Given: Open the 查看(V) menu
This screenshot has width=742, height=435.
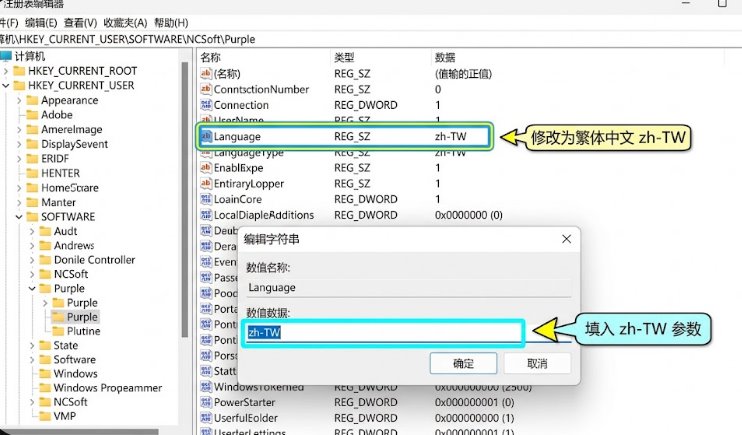Looking at the screenshot, I should point(80,23).
